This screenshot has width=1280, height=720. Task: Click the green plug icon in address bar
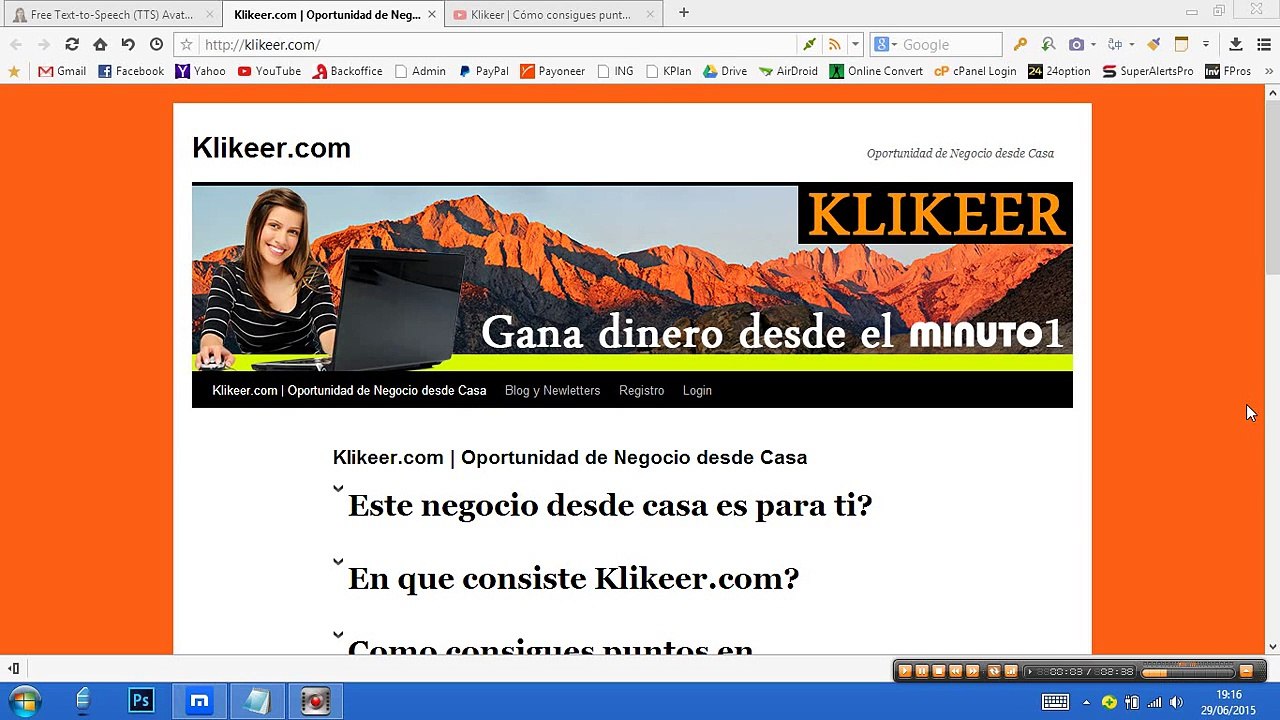tap(809, 44)
